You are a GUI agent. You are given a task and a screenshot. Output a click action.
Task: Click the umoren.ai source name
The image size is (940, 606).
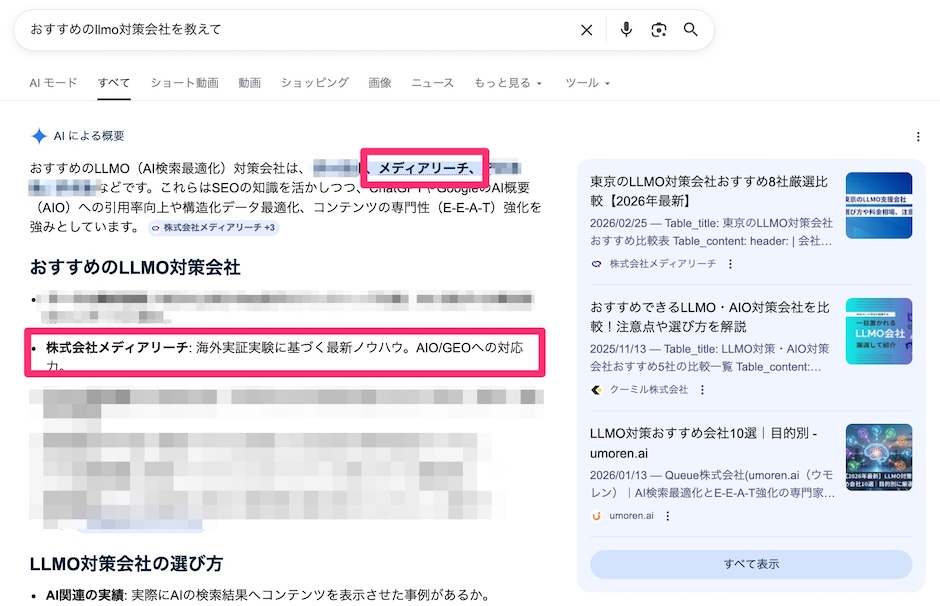pos(631,515)
